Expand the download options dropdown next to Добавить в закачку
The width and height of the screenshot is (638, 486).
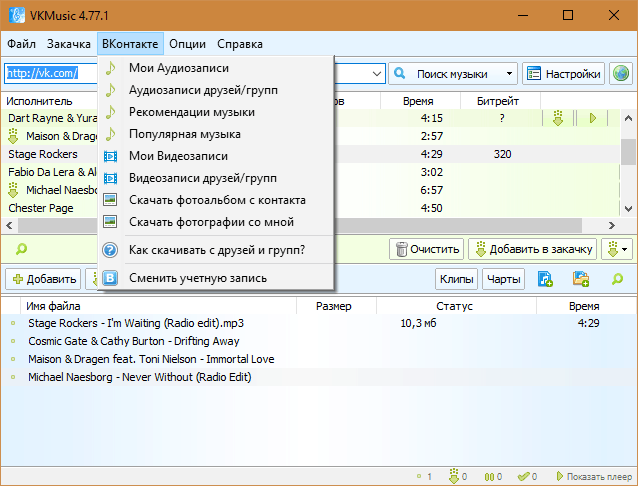tap(617, 249)
